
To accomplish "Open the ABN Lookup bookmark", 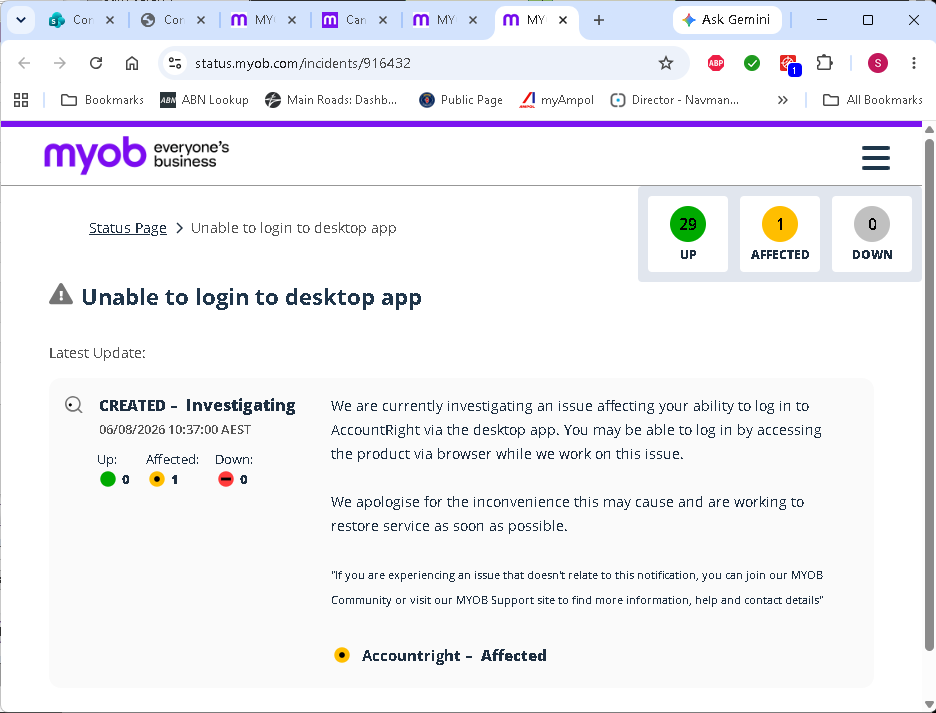I will pyautogui.click(x=205, y=100).
